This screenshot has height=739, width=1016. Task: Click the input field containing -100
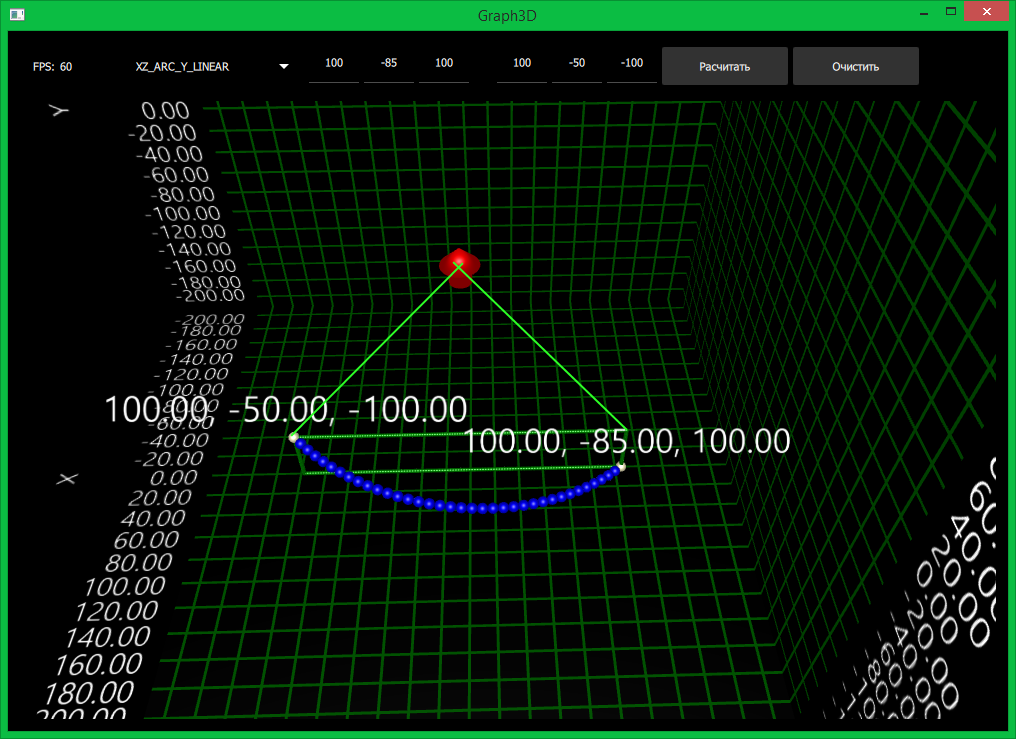[x=632, y=65]
